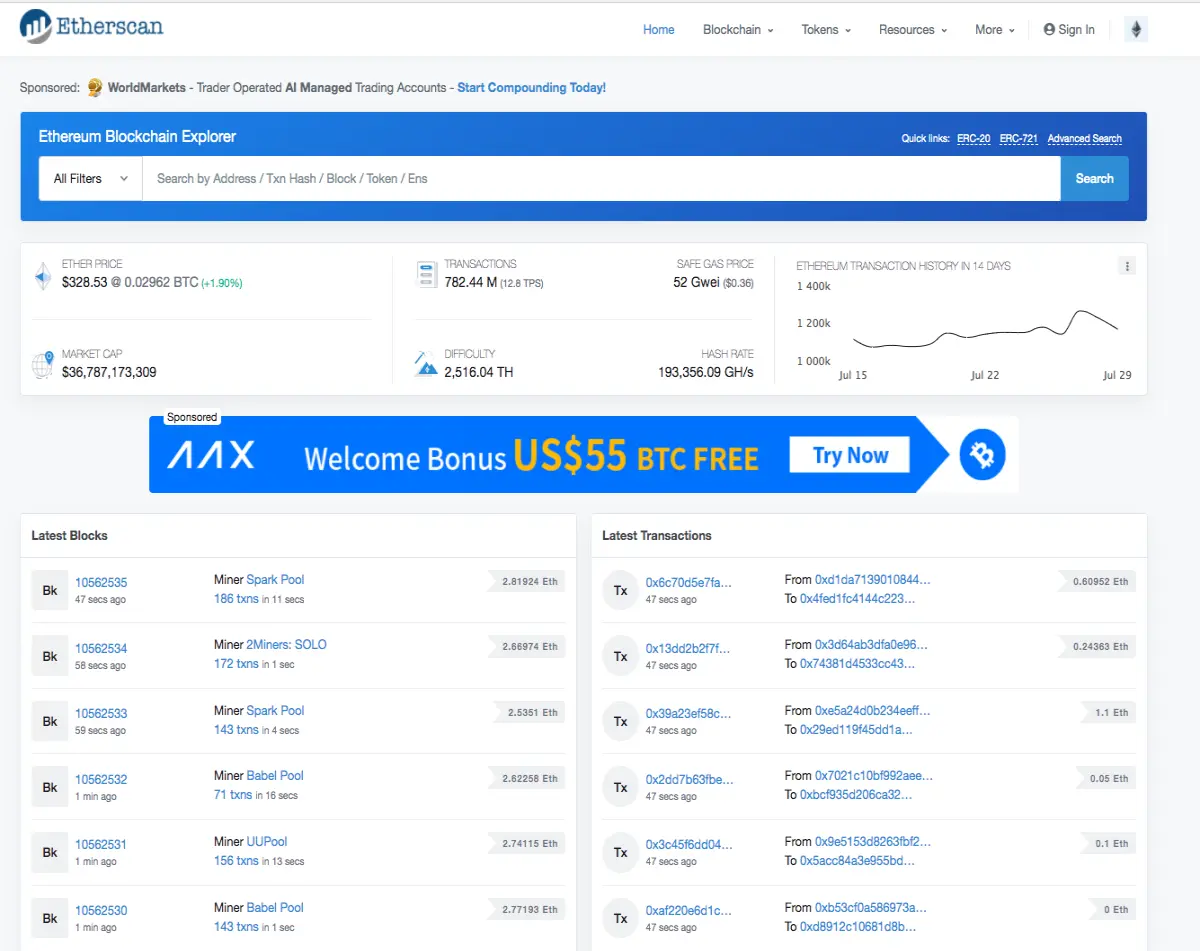Click Try Now on AAX banner
The height and width of the screenshot is (951, 1200).
(850, 456)
